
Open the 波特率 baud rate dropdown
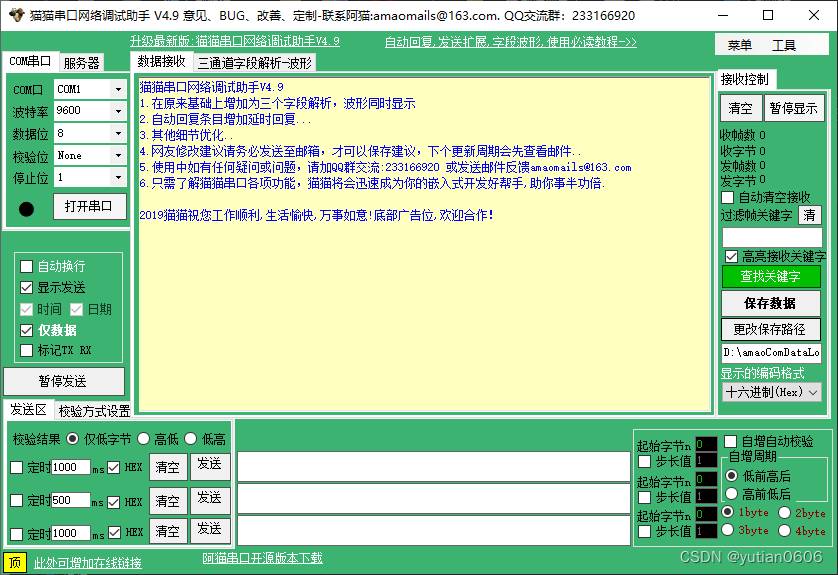pyautogui.click(x=119, y=111)
